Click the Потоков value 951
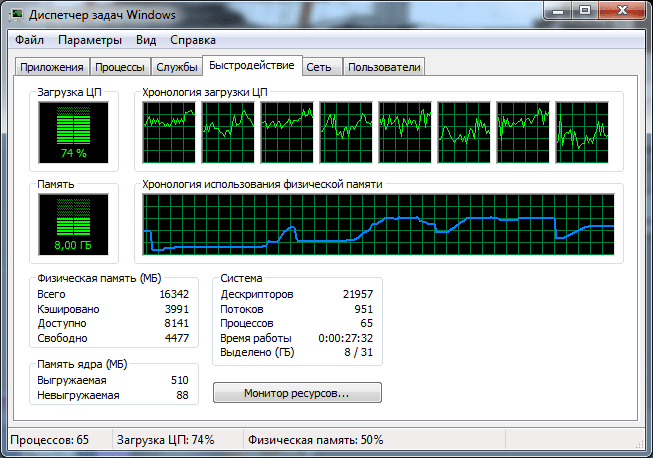 tap(364, 309)
